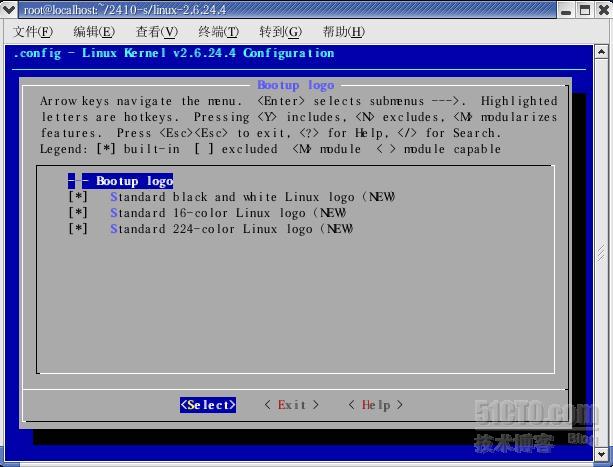Click the terminal scrollbar up arrow
The width and height of the screenshot is (613, 467).
(601, 52)
